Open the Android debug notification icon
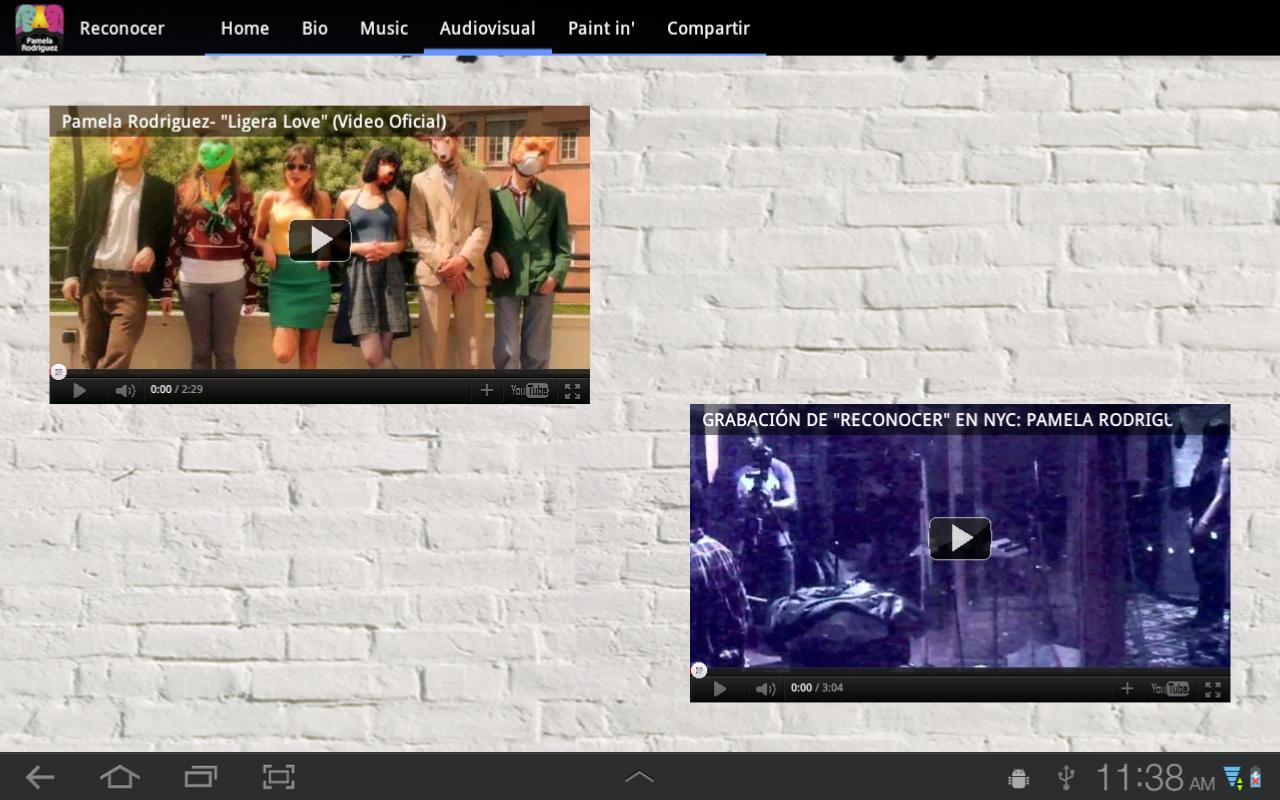 [x=1019, y=778]
